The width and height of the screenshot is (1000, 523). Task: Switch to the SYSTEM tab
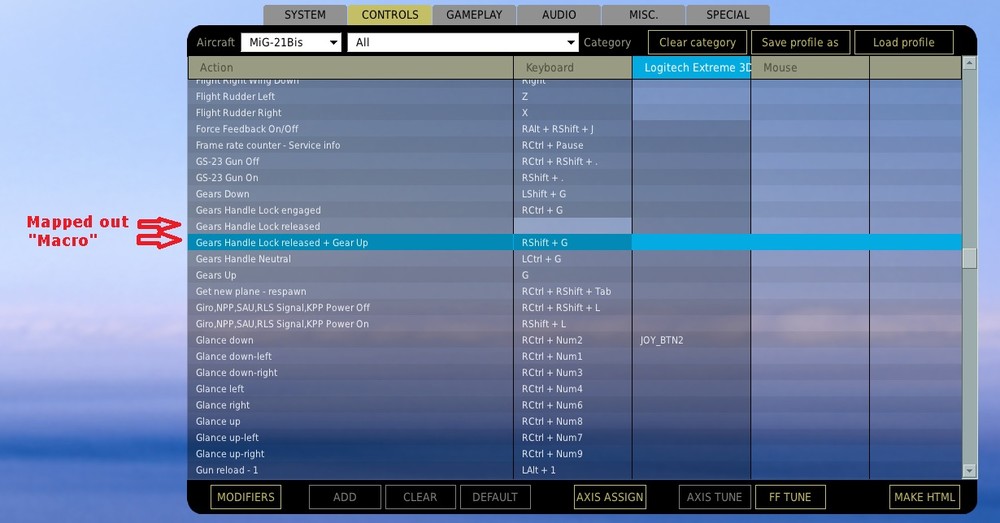click(305, 15)
